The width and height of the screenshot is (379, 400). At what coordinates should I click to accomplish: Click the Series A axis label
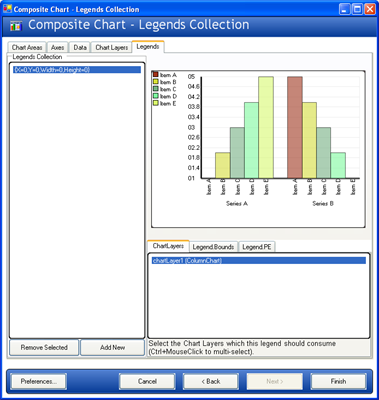coord(237,203)
